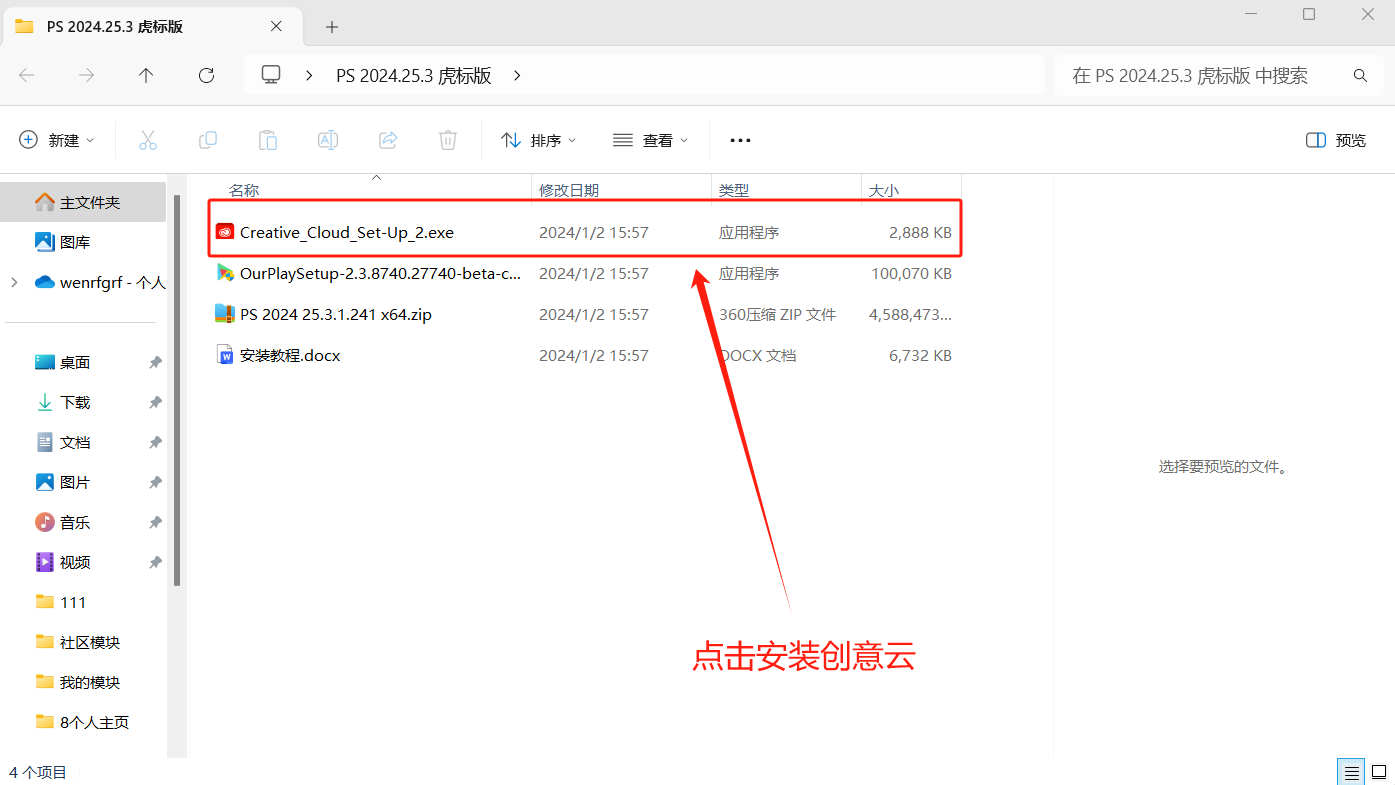This screenshot has height=785, width=1395.
Task: Click the OurPlaySetup file icon
Action: coord(225,273)
